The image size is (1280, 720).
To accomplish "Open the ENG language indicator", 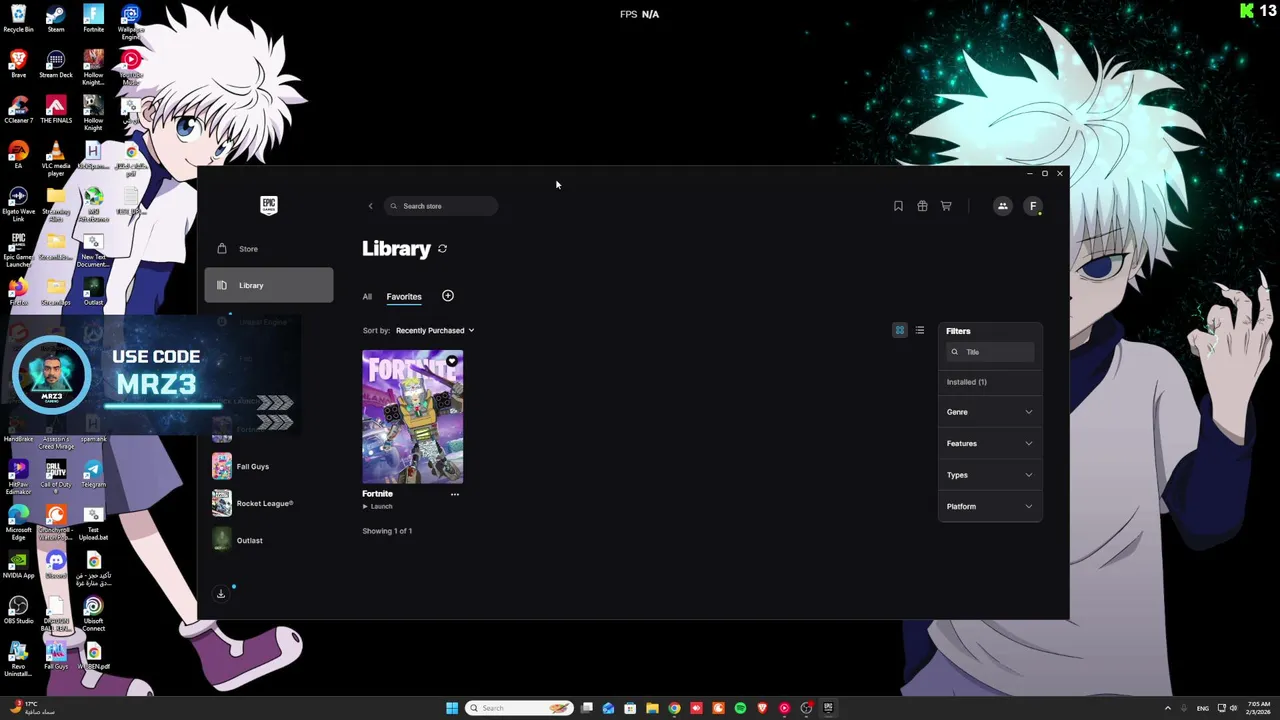I will pos(1203,708).
